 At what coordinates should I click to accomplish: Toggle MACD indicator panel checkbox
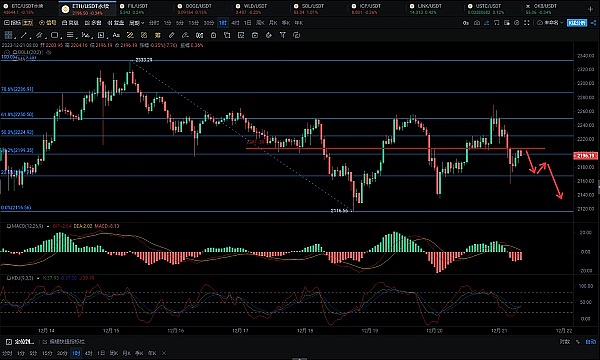[8, 226]
